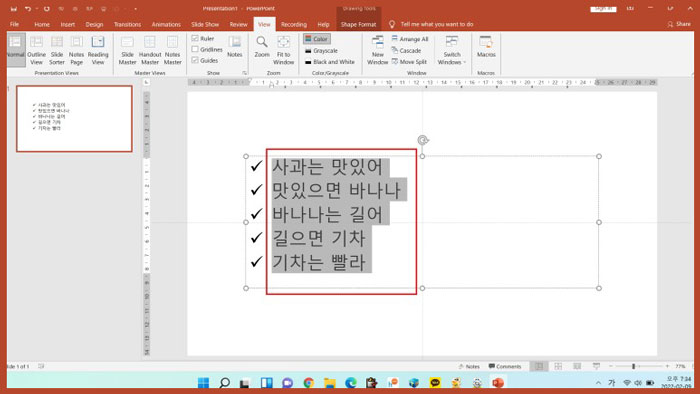Toggle the Notes pane from ribbon
Viewport: 700px width, 394px height.
[234, 47]
